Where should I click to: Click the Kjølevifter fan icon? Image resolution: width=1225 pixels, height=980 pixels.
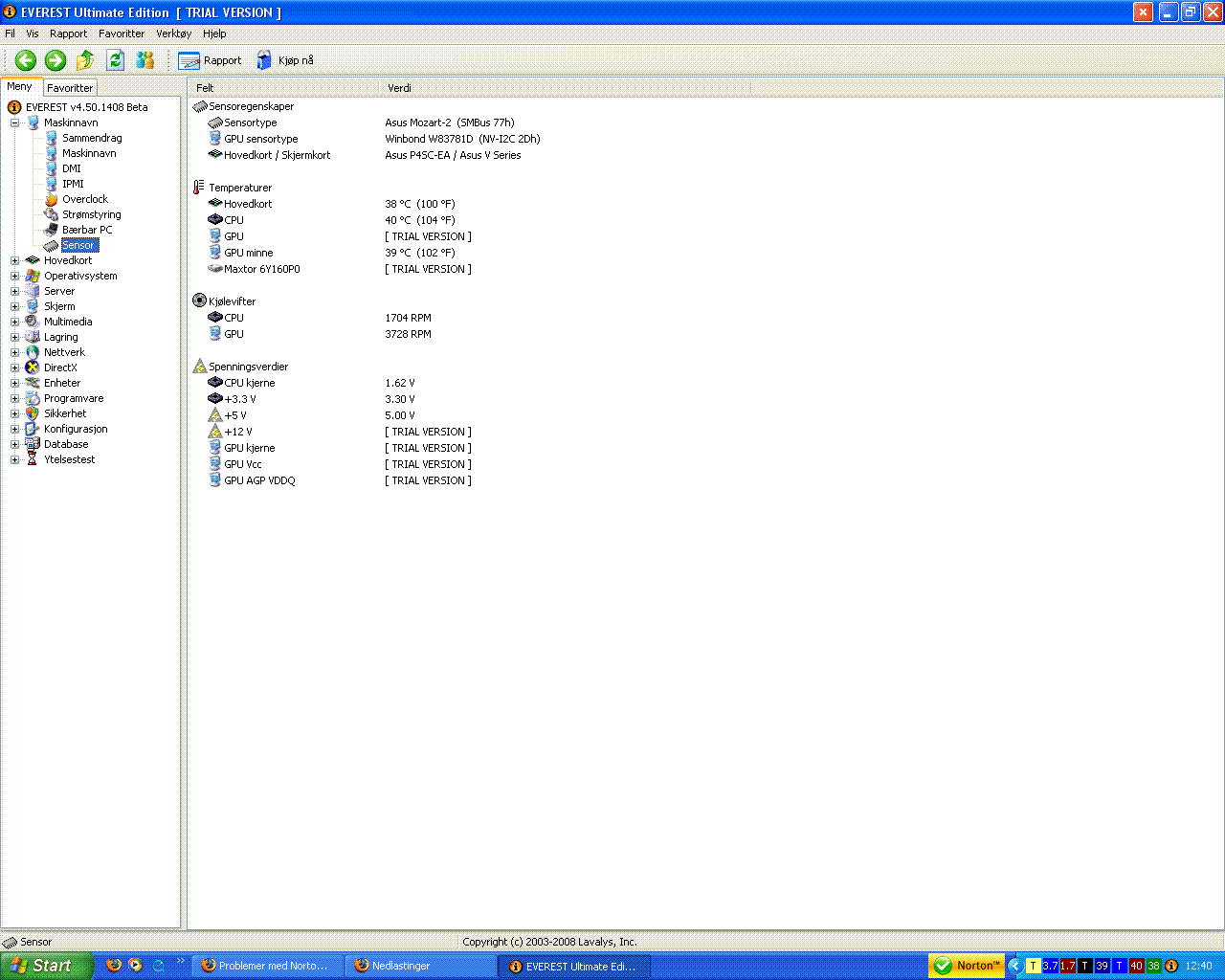tap(199, 301)
